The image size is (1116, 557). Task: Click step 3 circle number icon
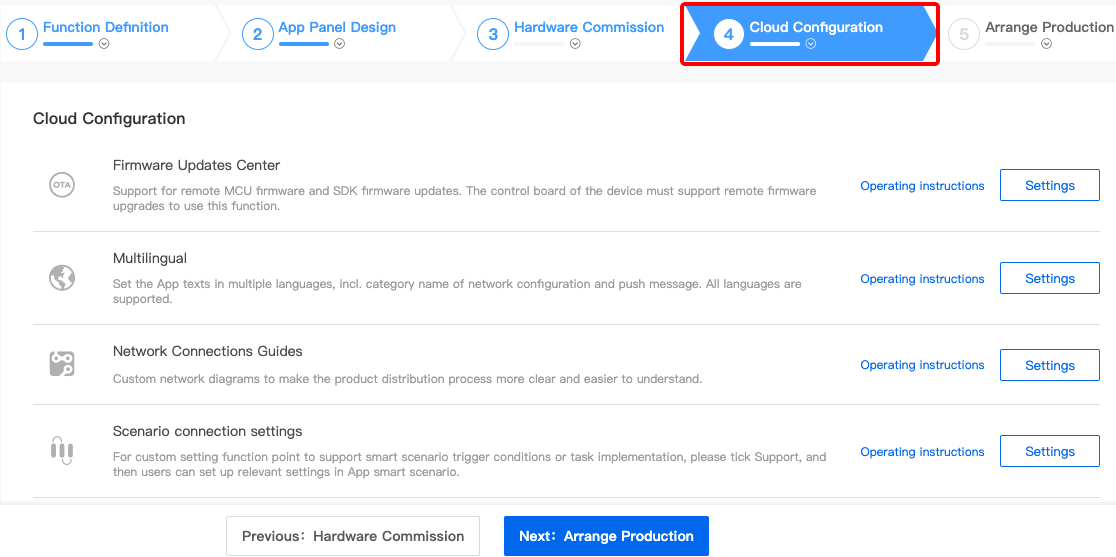click(x=492, y=35)
